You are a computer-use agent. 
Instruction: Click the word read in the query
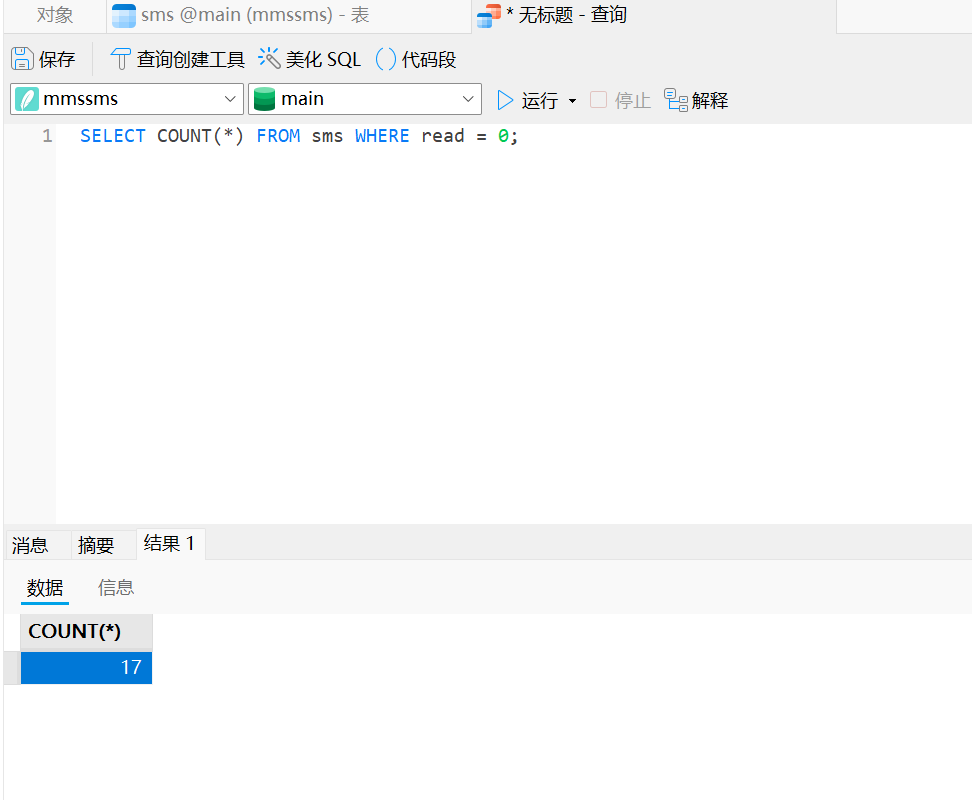click(x=443, y=136)
